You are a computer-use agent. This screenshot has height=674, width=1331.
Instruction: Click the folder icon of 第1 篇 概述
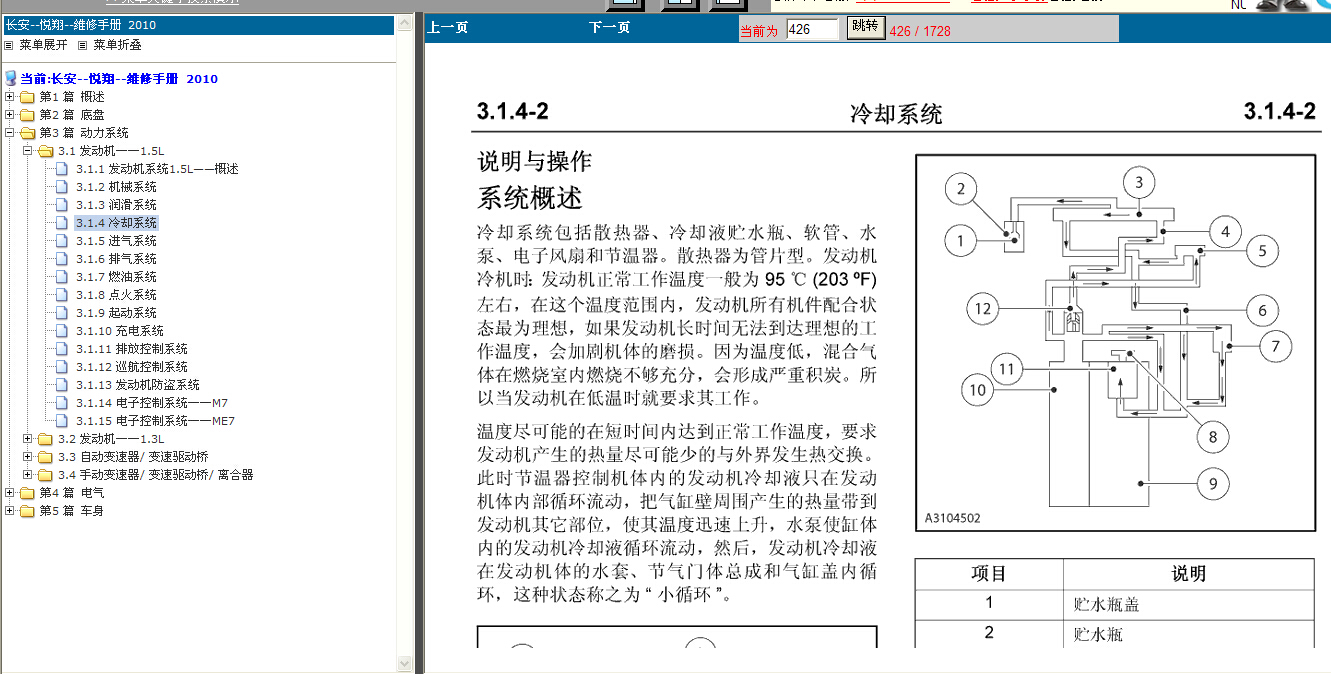coord(27,97)
